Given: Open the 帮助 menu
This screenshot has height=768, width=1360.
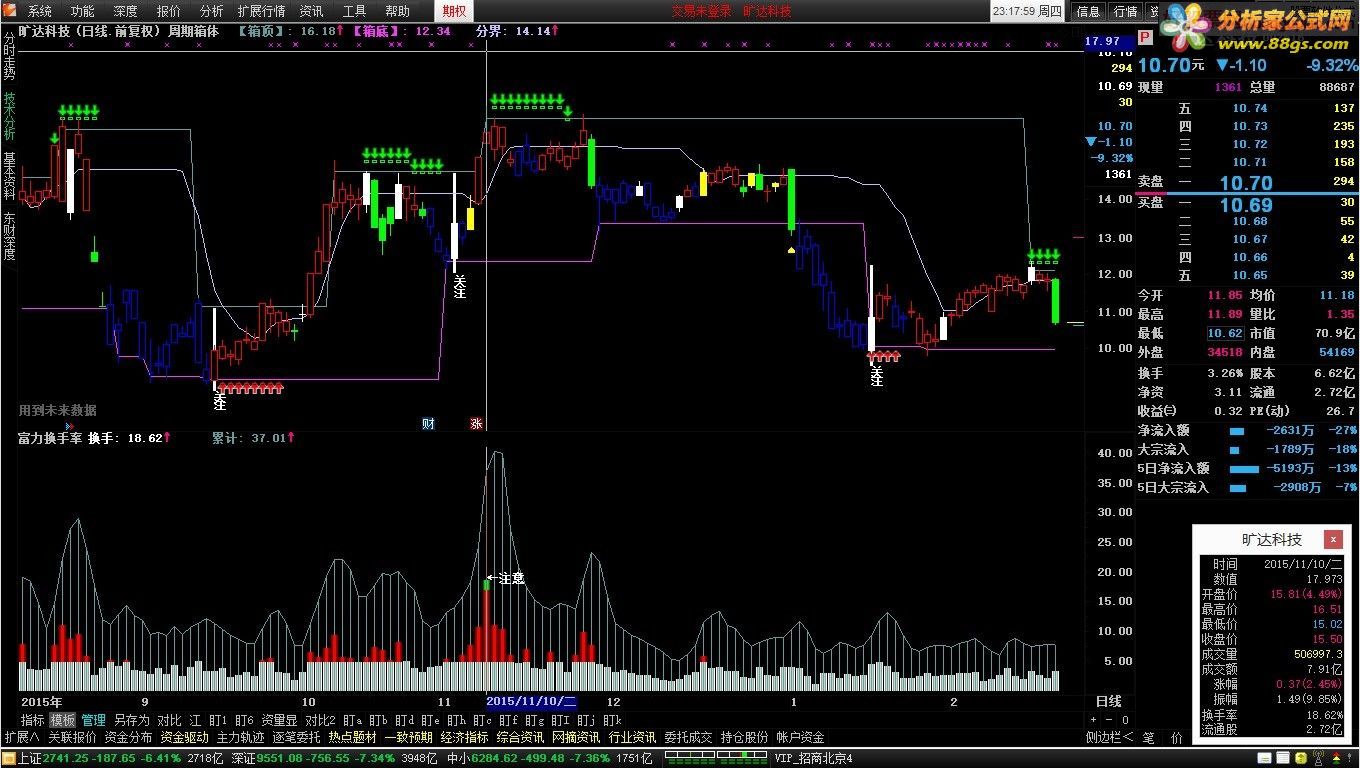Looking at the screenshot, I should click(x=397, y=11).
